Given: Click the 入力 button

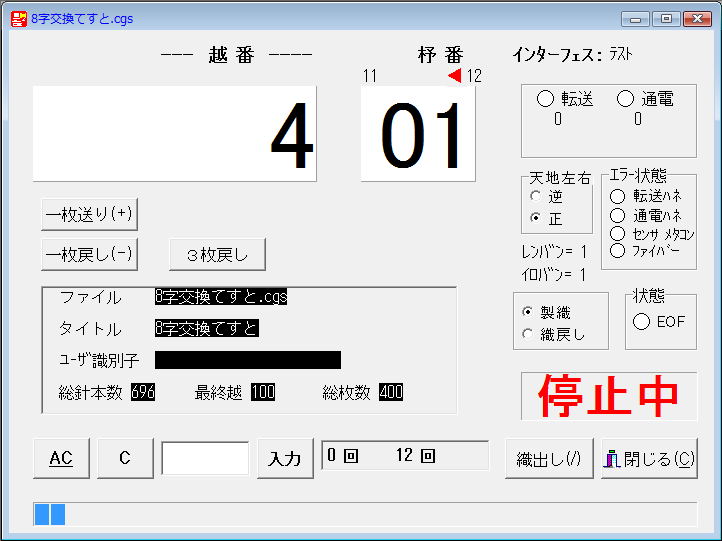Looking at the screenshot, I should [x=285, y=458].
